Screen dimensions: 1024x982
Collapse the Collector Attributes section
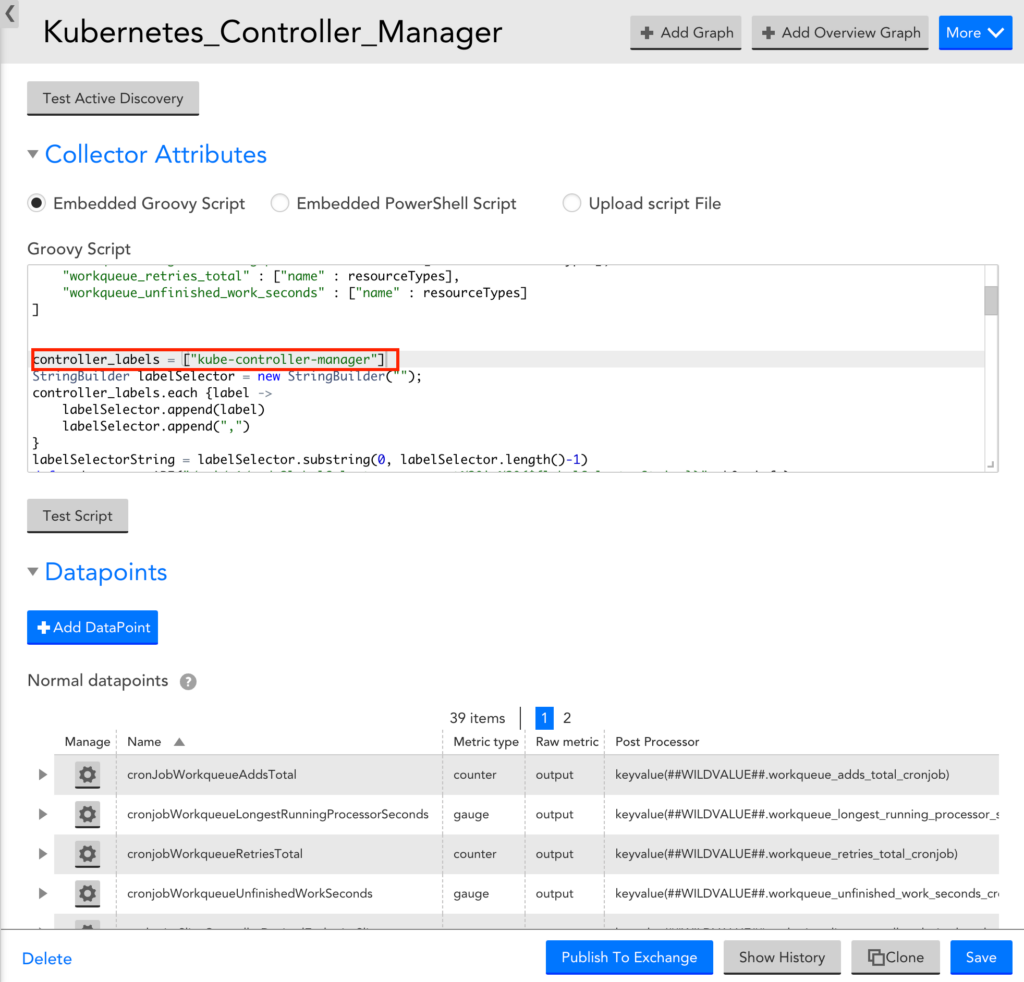point(33,155)
